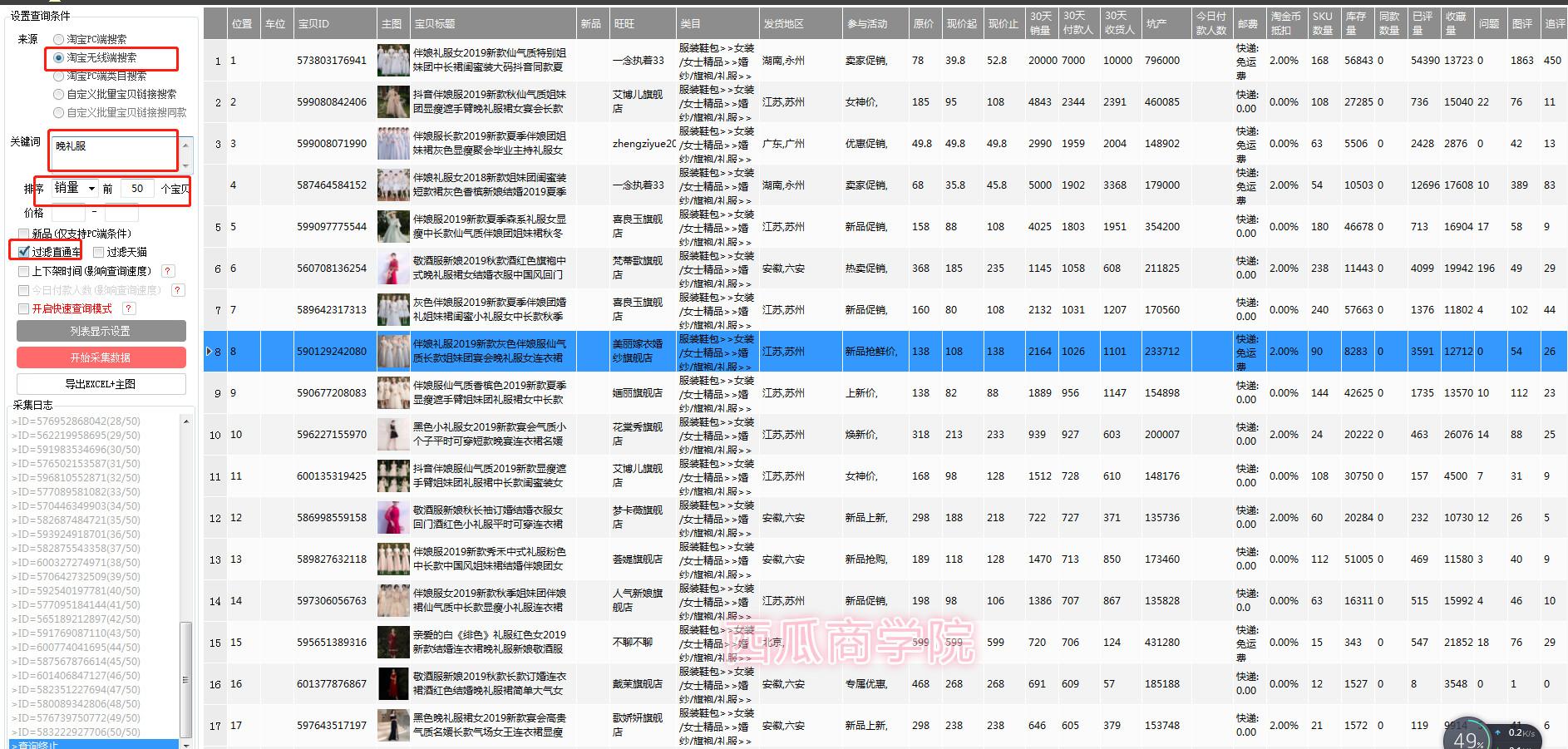Select 淘宝PC端类目搜索 source option
The width and height of the screenshot is (1568, 749).
pyautogui.click(x=58, y=76)
